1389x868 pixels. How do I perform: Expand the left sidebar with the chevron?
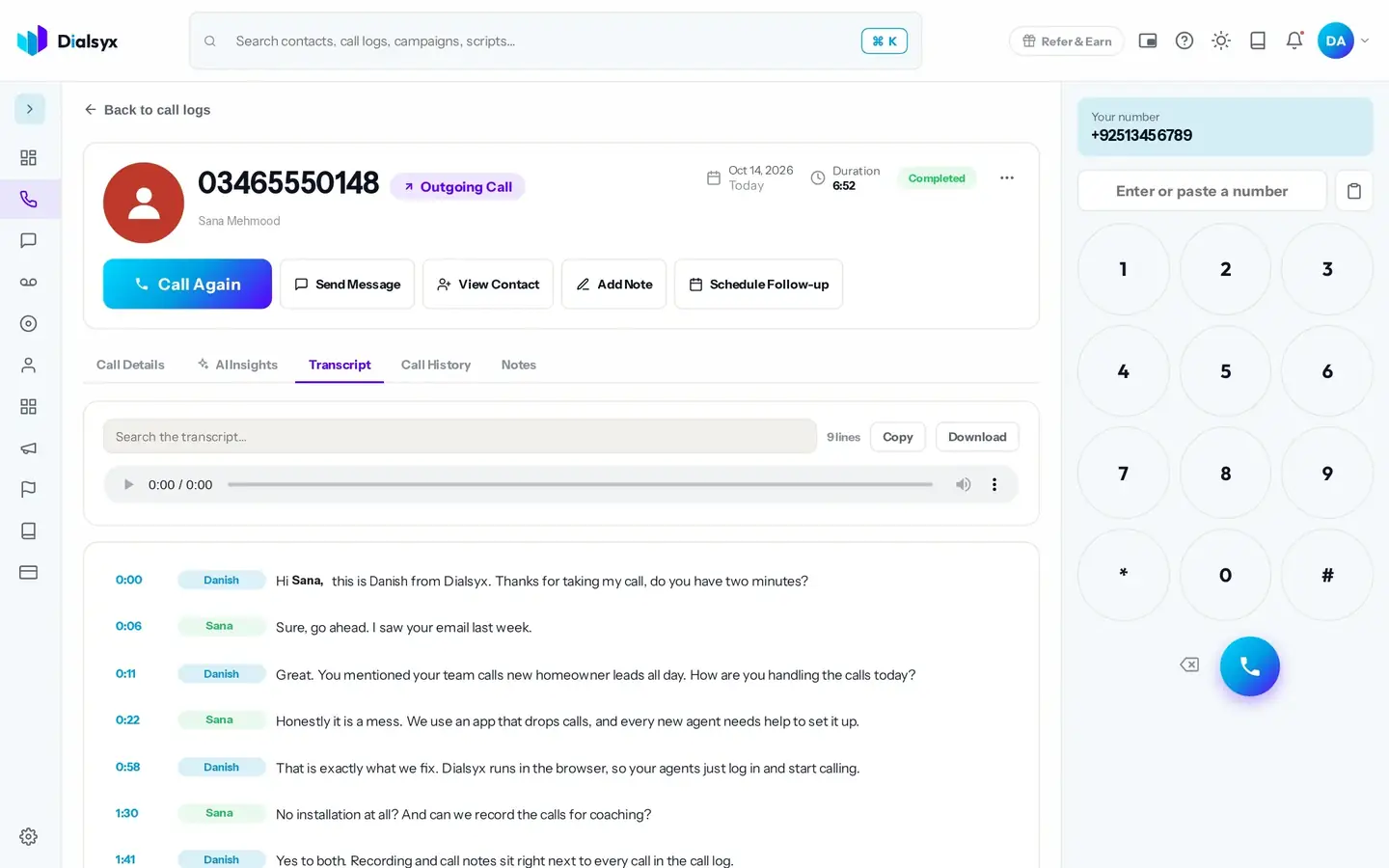click(29, 109)
